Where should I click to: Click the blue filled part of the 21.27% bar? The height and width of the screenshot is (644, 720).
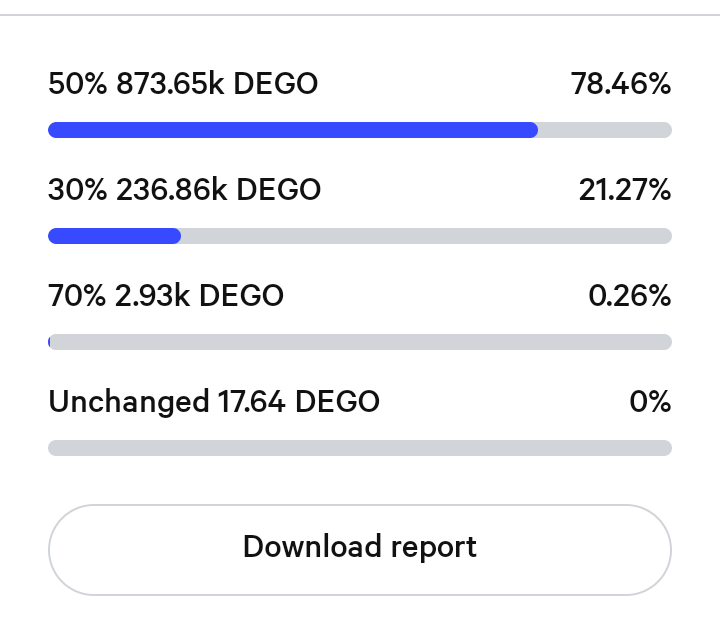click(x=114, y=236)
